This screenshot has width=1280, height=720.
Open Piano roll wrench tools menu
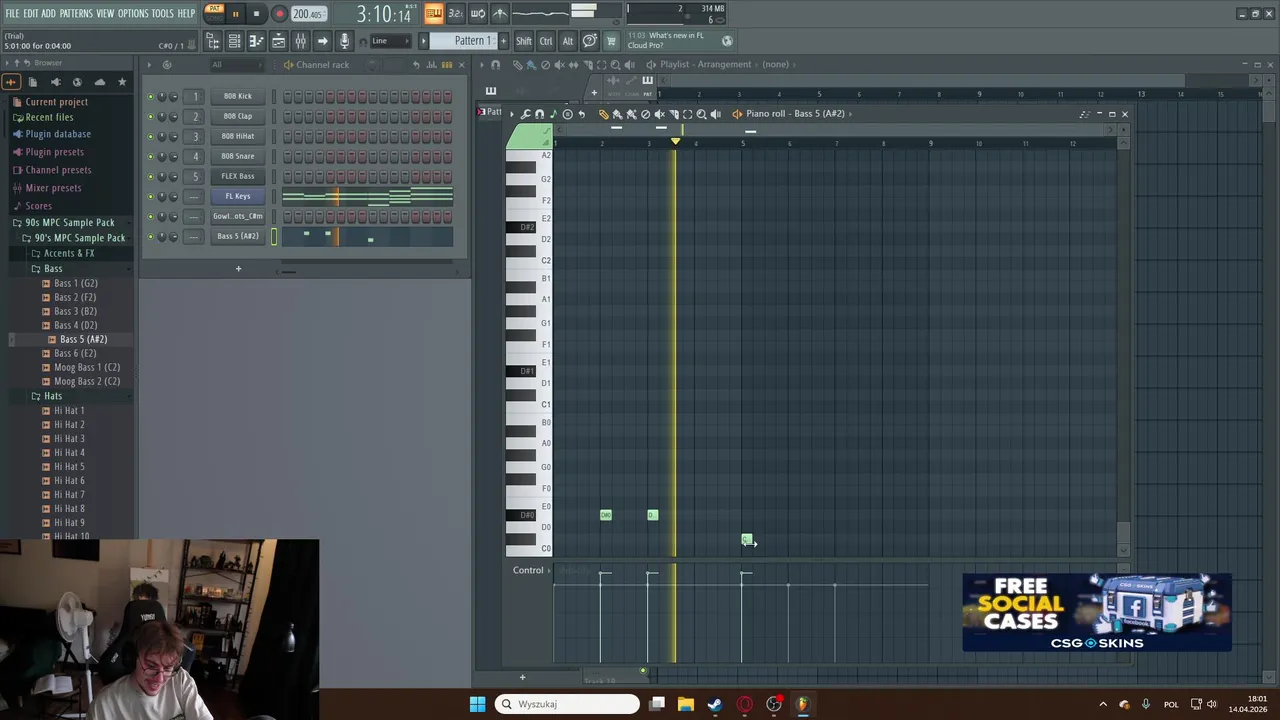(x=526, y=114)
